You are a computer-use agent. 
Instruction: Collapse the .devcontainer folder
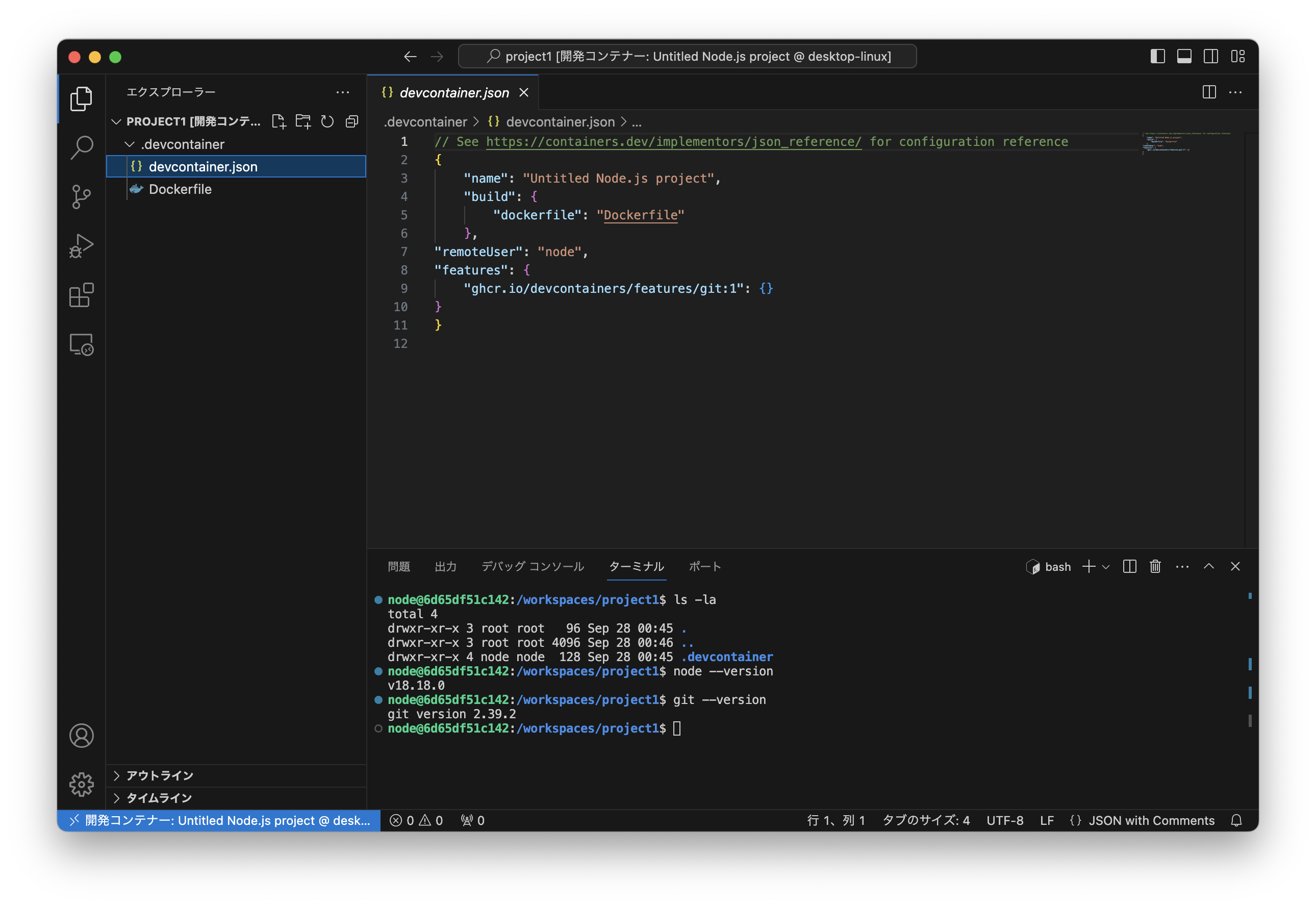point(130,144)
